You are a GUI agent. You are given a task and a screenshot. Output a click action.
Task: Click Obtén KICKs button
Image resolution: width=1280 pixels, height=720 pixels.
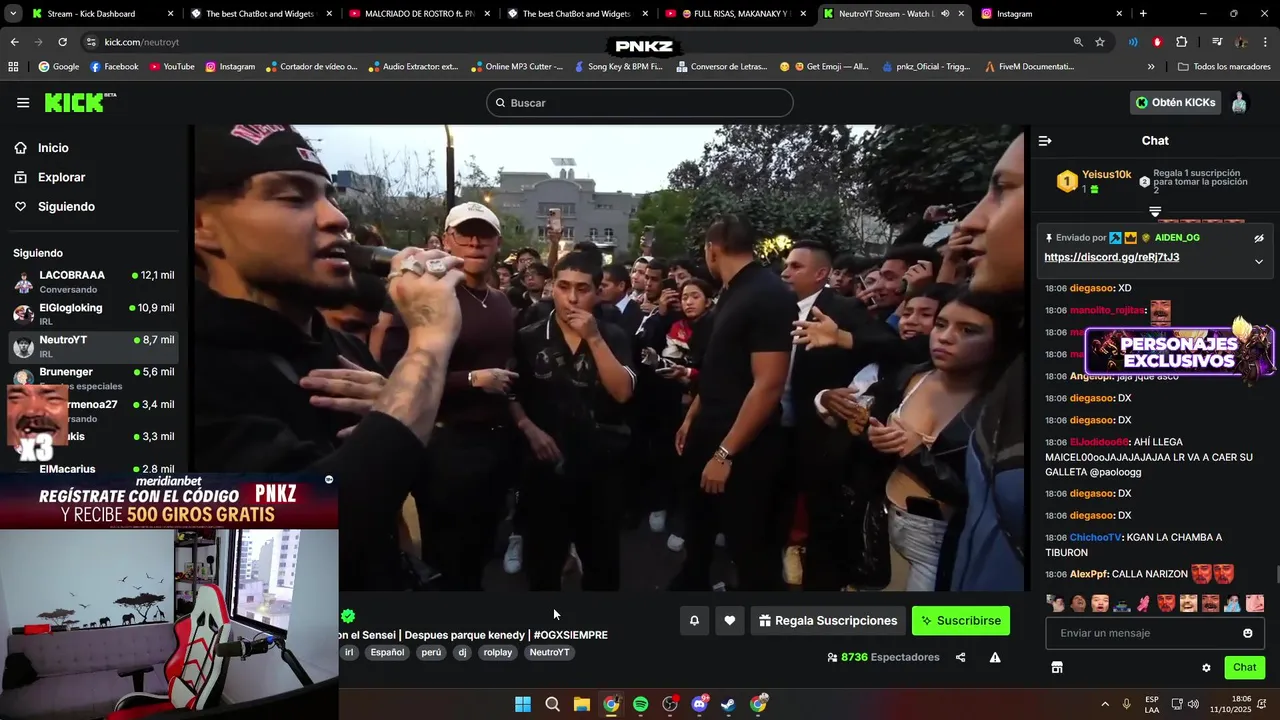coord(1176,103)
